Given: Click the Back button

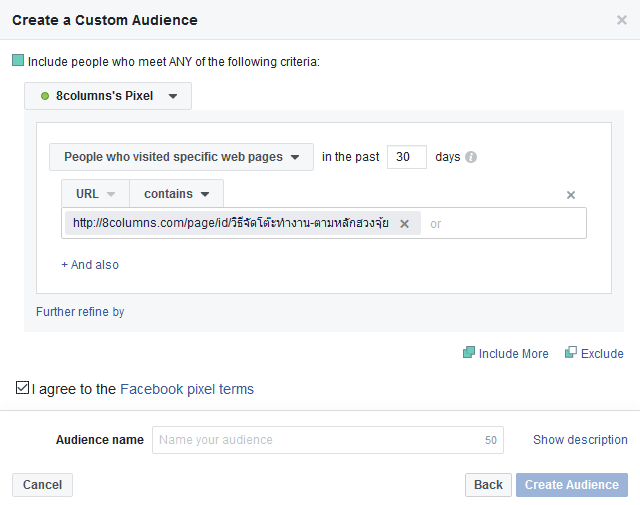Looking at the screenshot, I should click(x=488, y=485).
